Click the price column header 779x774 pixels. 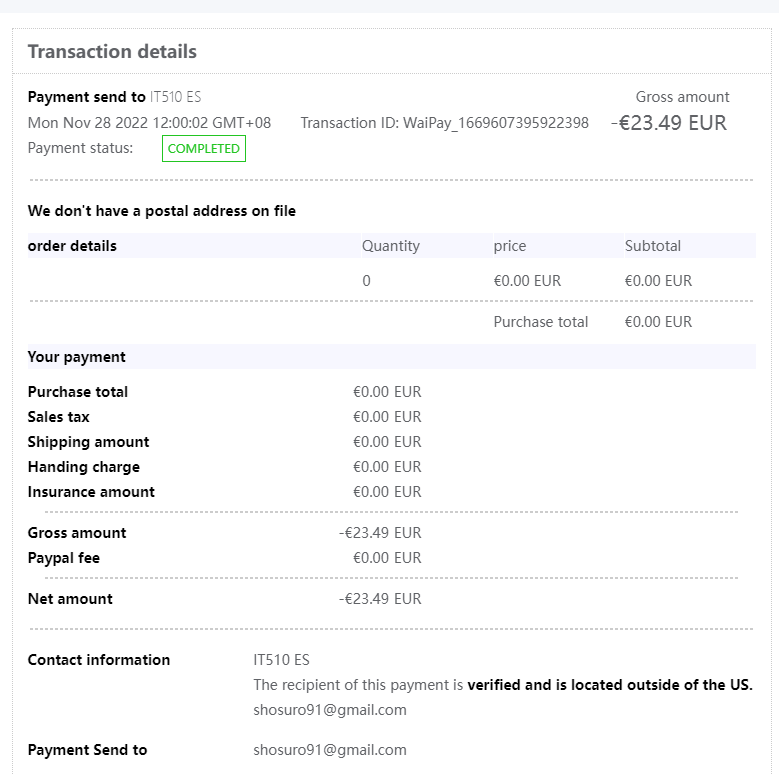pyautogui.click(x=509, y=246)
